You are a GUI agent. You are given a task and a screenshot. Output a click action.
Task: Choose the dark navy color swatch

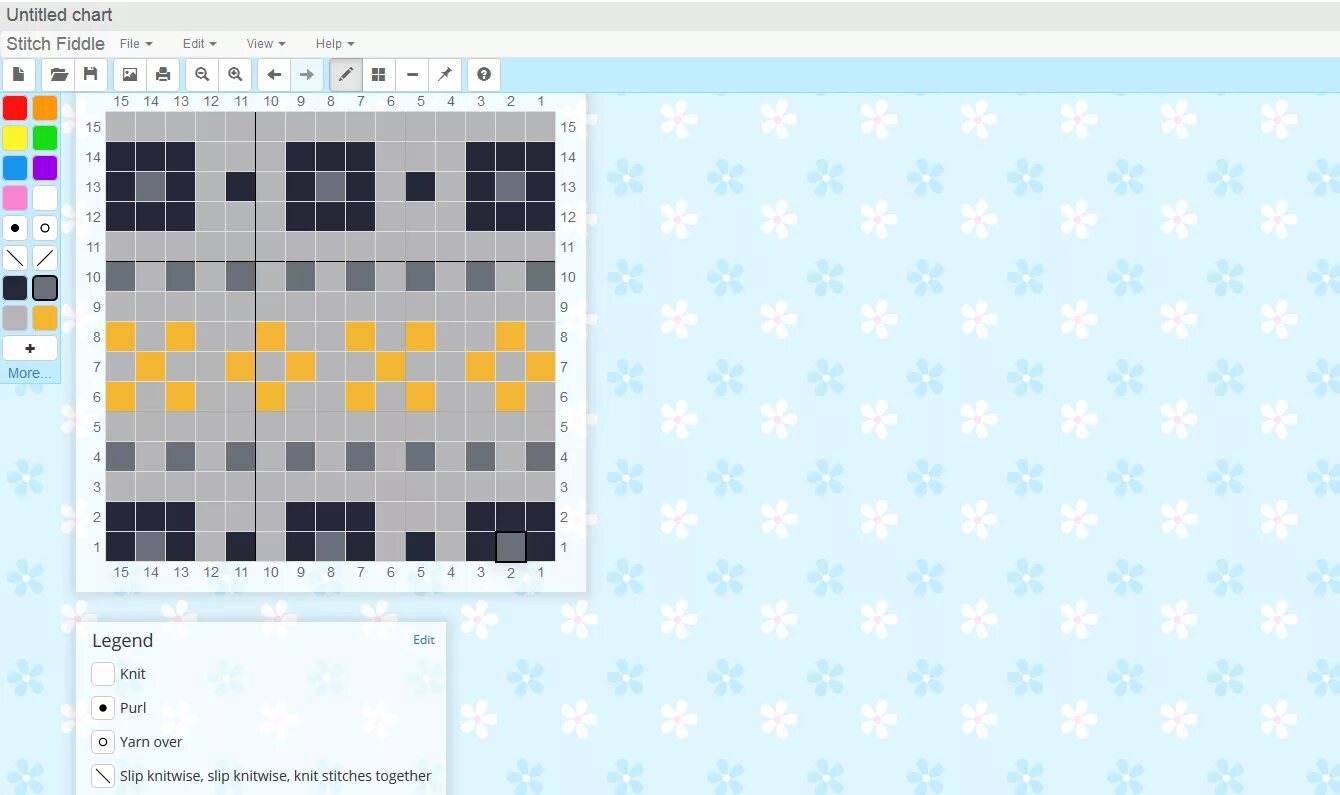[x=15, y=288]
